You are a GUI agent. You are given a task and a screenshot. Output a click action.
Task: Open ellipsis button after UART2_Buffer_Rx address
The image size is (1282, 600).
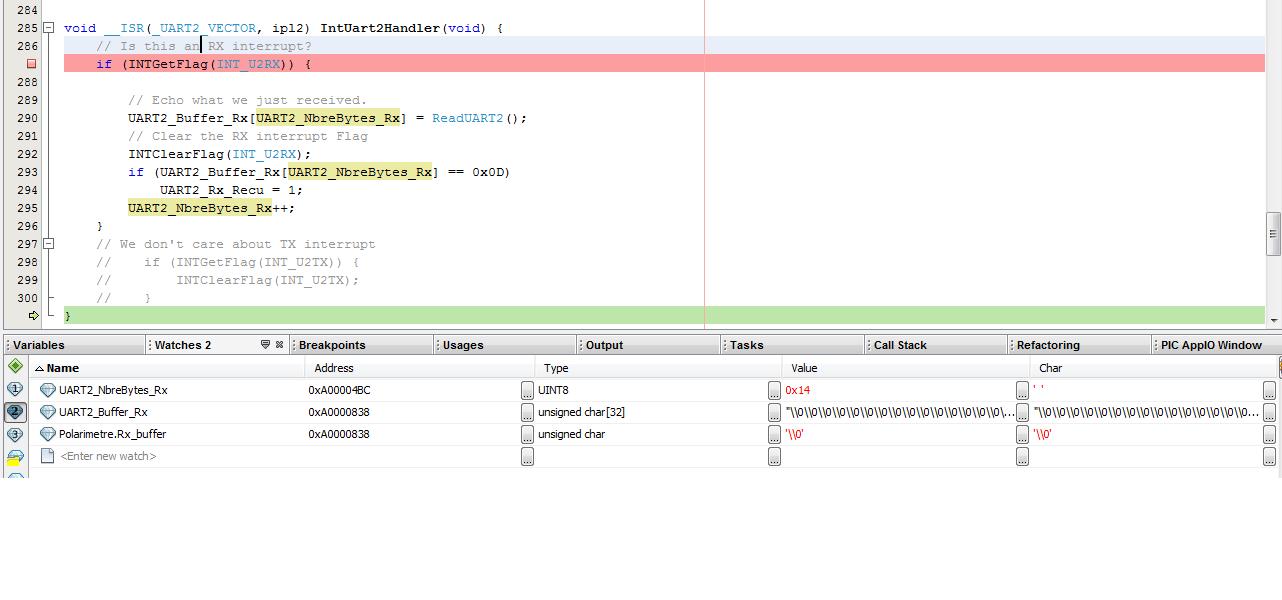527,412
